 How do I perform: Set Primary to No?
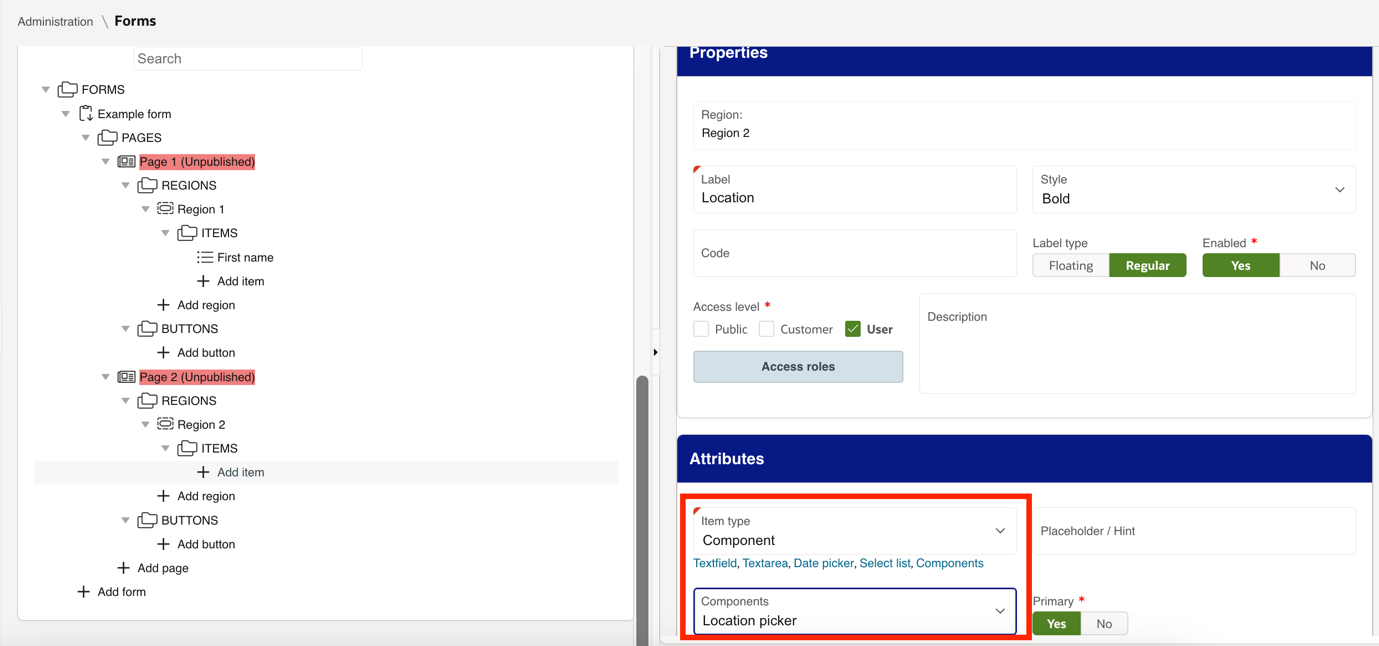[x=1104, y=623]
